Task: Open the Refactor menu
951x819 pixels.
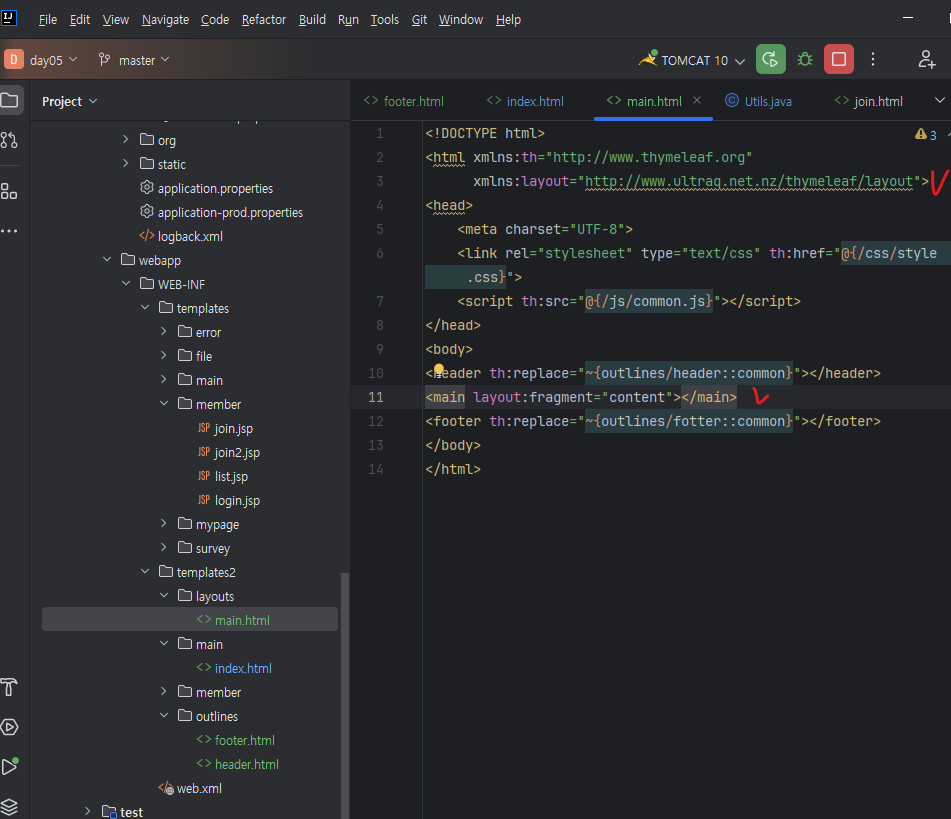Action: coord(264,20)
